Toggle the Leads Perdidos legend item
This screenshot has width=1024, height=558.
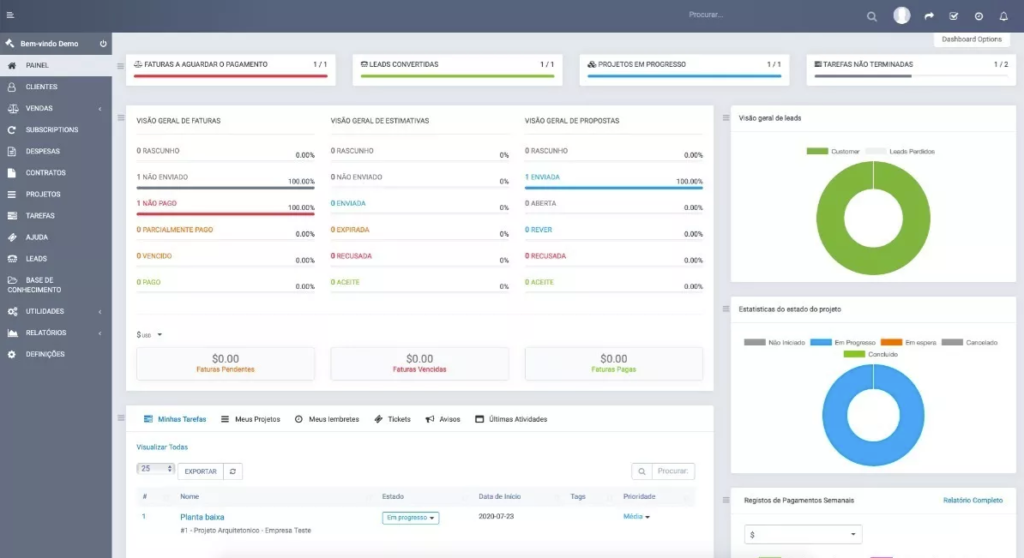(x=900, y=151)
